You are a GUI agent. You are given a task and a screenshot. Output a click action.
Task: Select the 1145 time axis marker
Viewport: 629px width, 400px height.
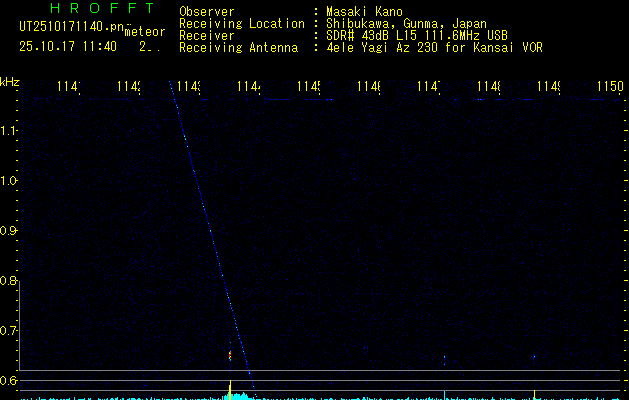pyautogui.click(x=309, y=88)
